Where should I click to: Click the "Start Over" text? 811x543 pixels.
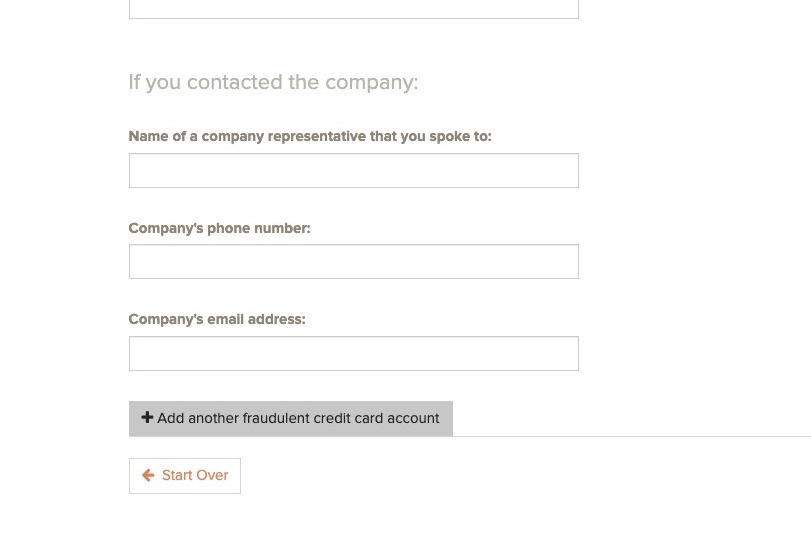coord(195,476)
